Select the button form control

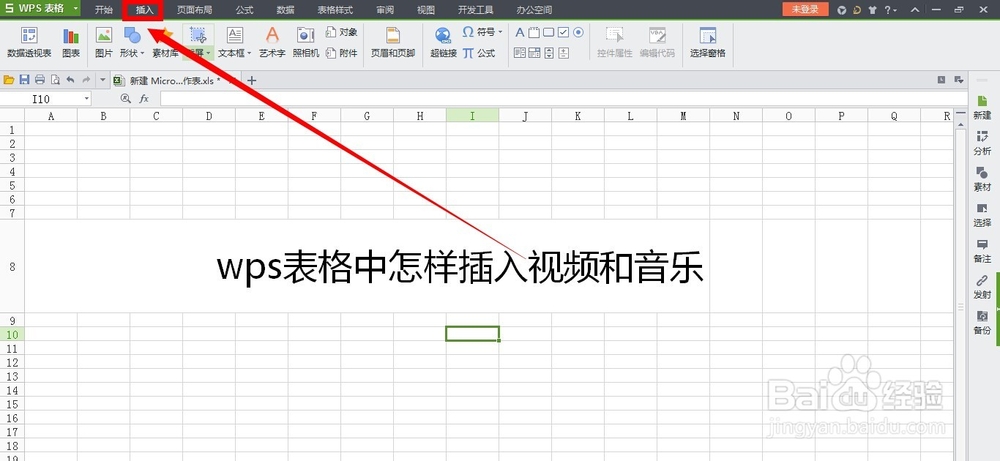(548, 33)
